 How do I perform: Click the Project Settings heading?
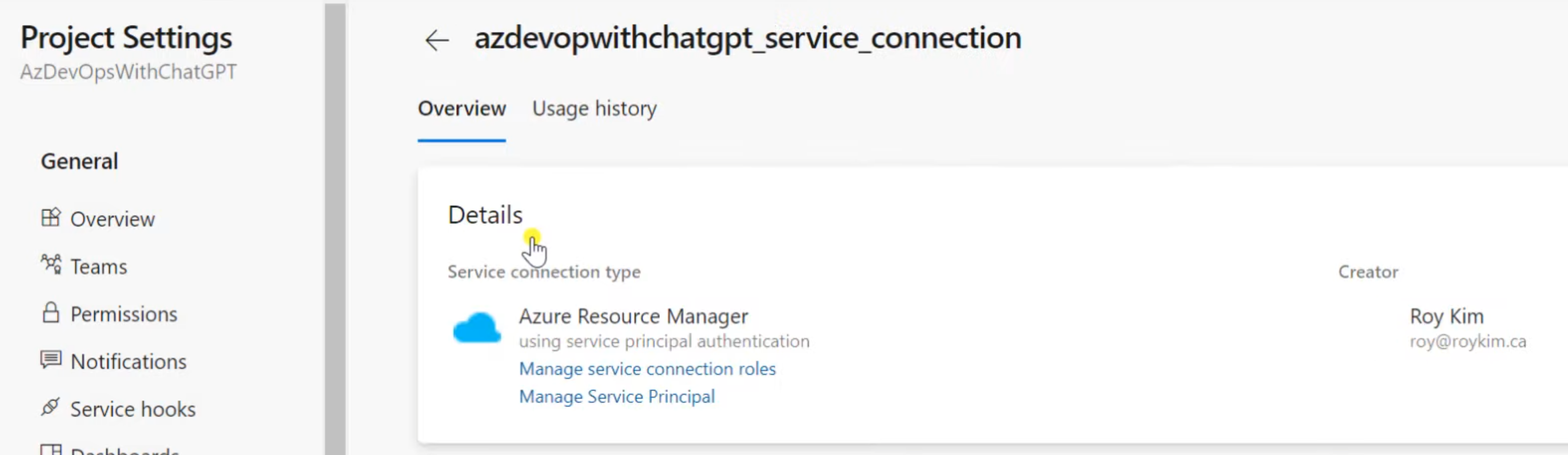coord(126,38)
